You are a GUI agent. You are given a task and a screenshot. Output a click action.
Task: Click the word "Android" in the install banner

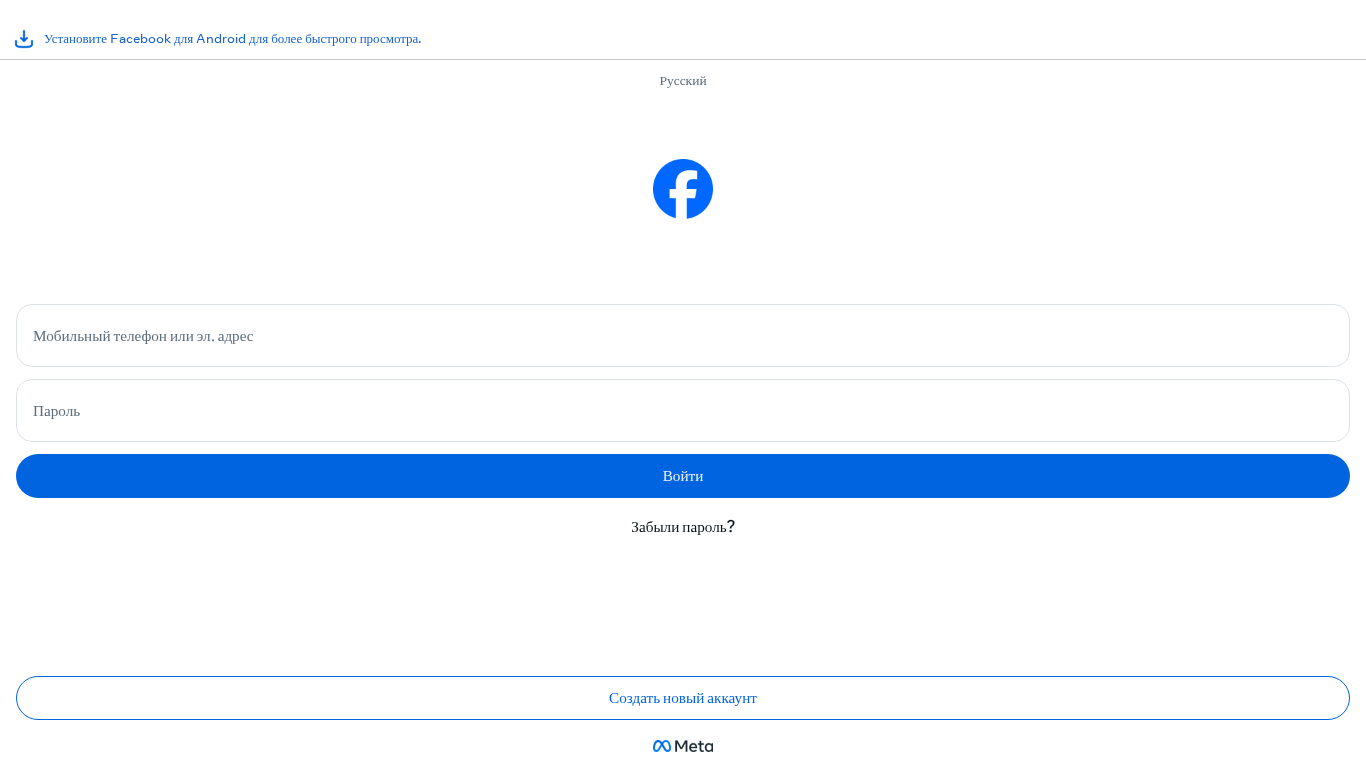tap(221, 39)
